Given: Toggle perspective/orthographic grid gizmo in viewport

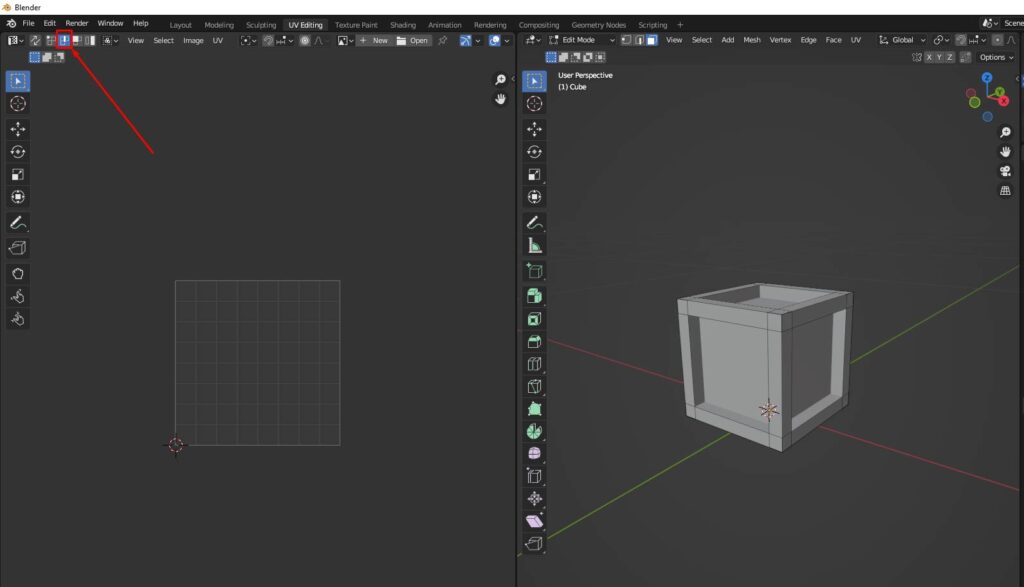Looking at the screenshot, I should click(1005, 191).
